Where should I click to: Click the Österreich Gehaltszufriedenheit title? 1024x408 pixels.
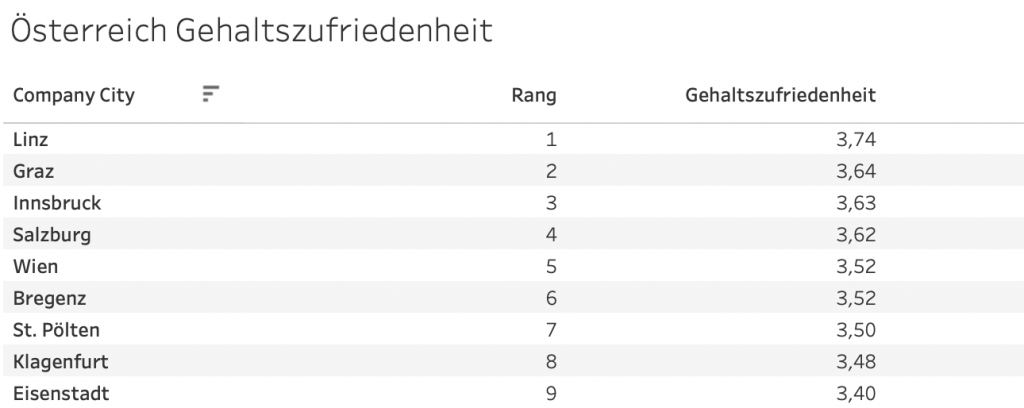[x=251, y=31]
